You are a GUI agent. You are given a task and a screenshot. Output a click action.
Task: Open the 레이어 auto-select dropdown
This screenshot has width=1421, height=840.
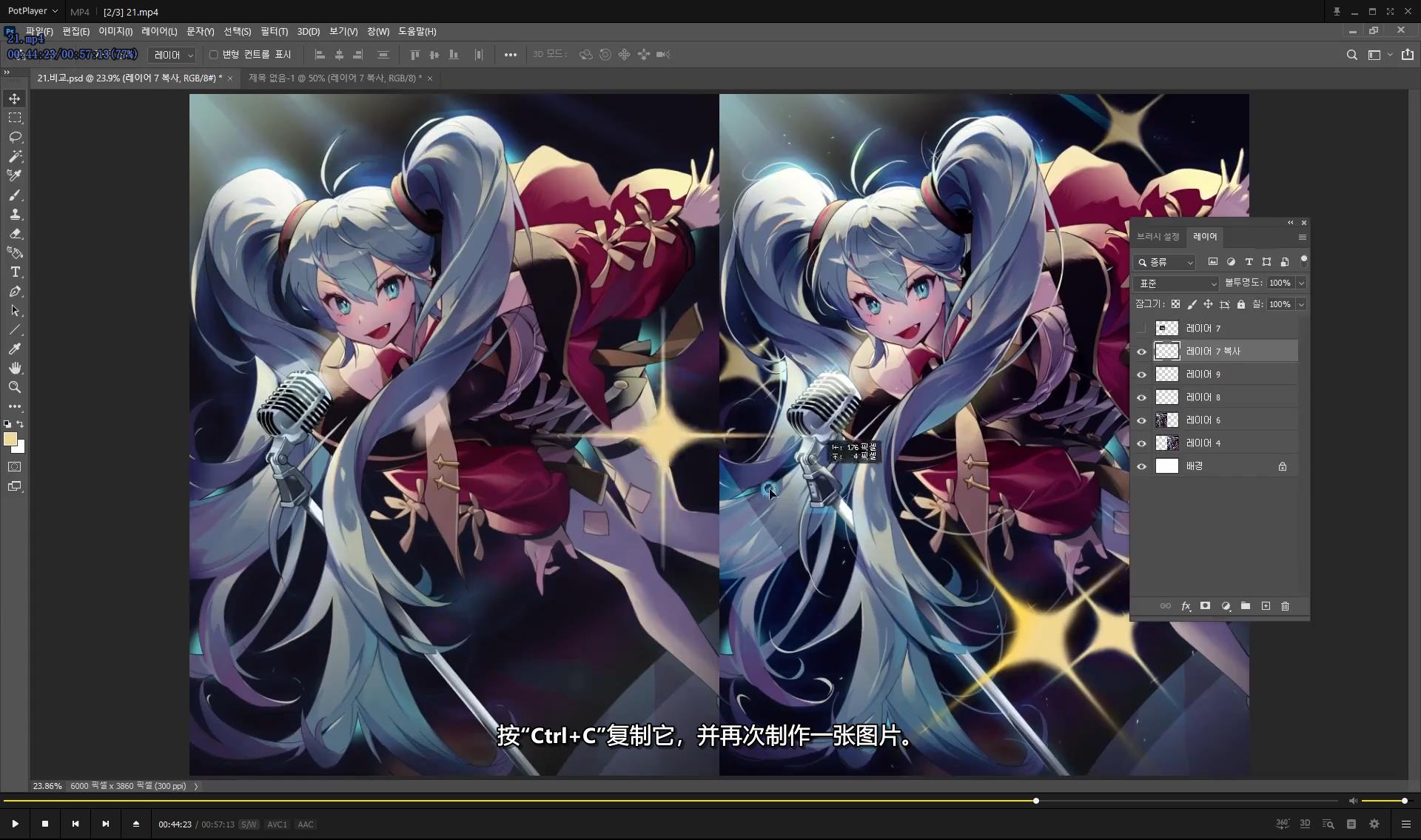pos(174,55)
